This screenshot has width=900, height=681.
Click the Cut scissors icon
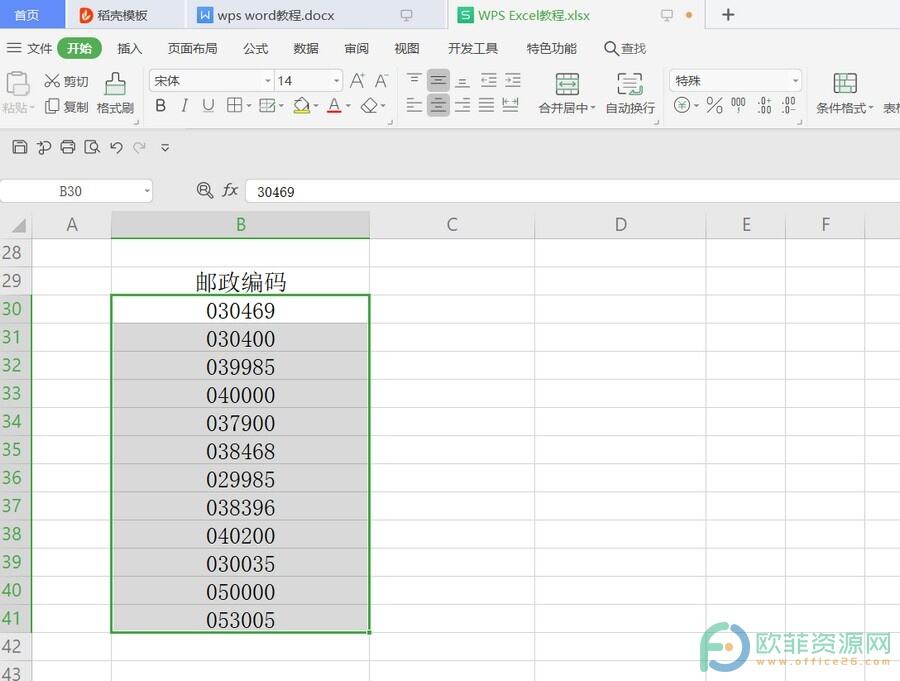(x=52, y=81)
